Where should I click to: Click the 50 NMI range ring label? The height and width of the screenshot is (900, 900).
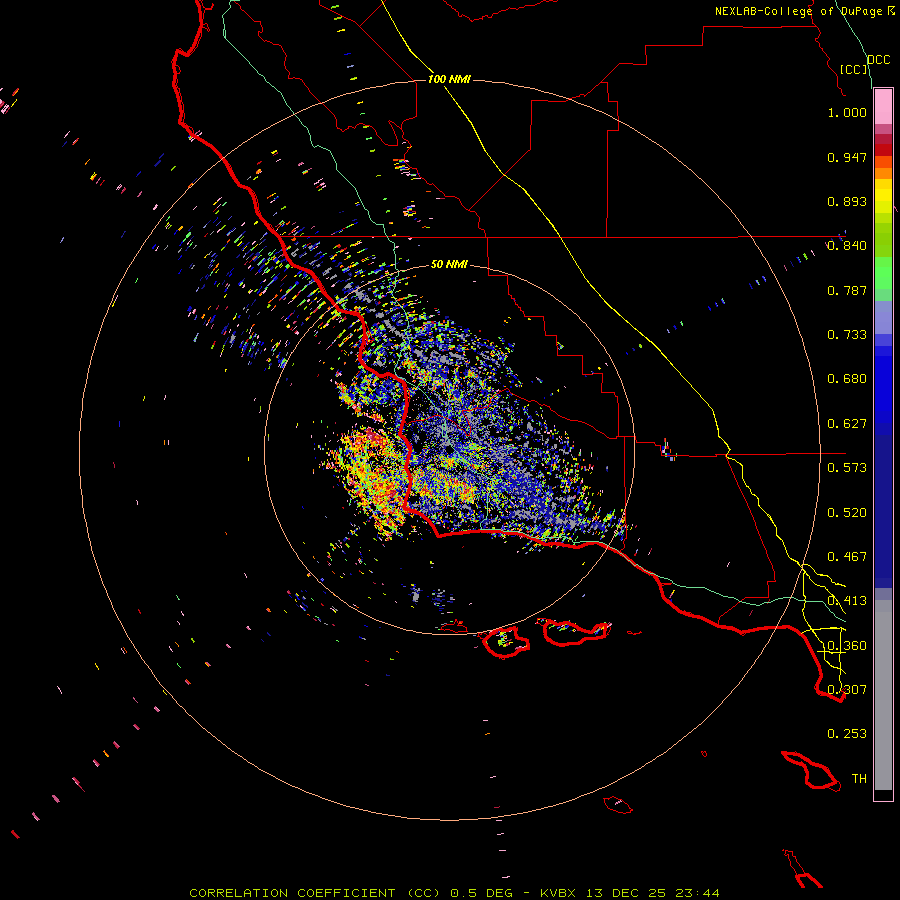449,264
